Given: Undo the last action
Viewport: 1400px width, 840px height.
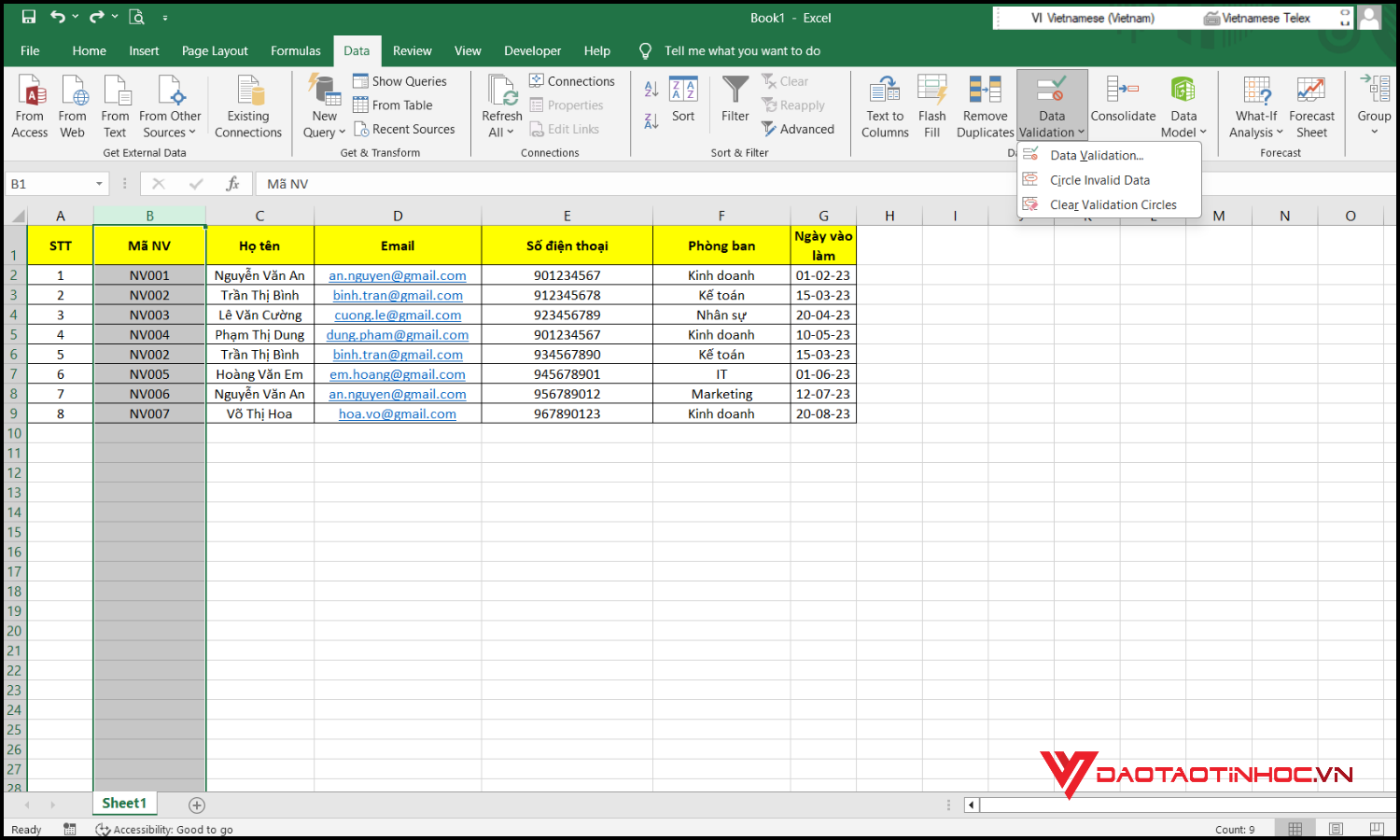Looking at the screenshot, I should (58, 17).
